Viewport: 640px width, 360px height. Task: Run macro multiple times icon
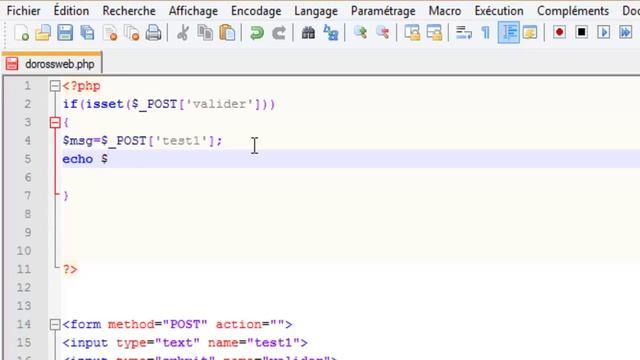(626, 32)
